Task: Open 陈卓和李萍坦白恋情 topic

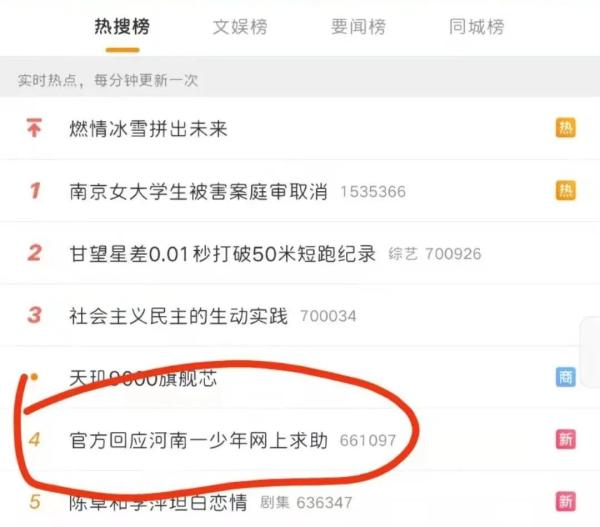Action: [x=158, y=502]
